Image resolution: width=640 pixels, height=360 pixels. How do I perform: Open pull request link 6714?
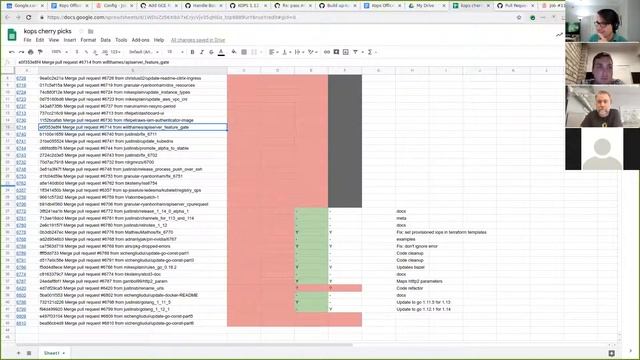point(21,127)
